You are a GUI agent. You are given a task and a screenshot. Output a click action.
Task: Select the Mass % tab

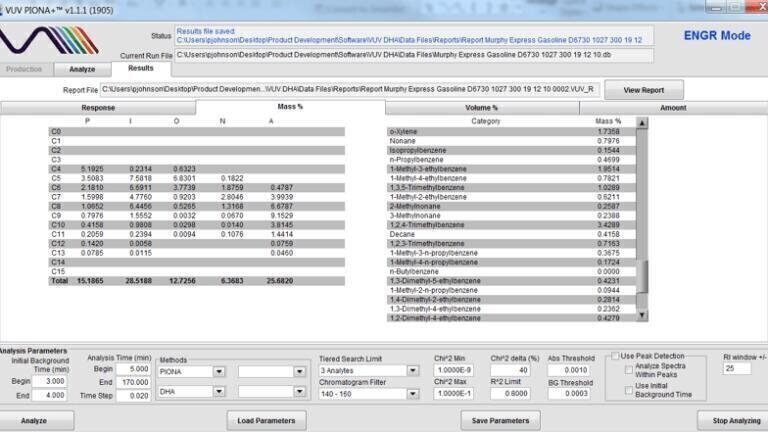[290, 106]
